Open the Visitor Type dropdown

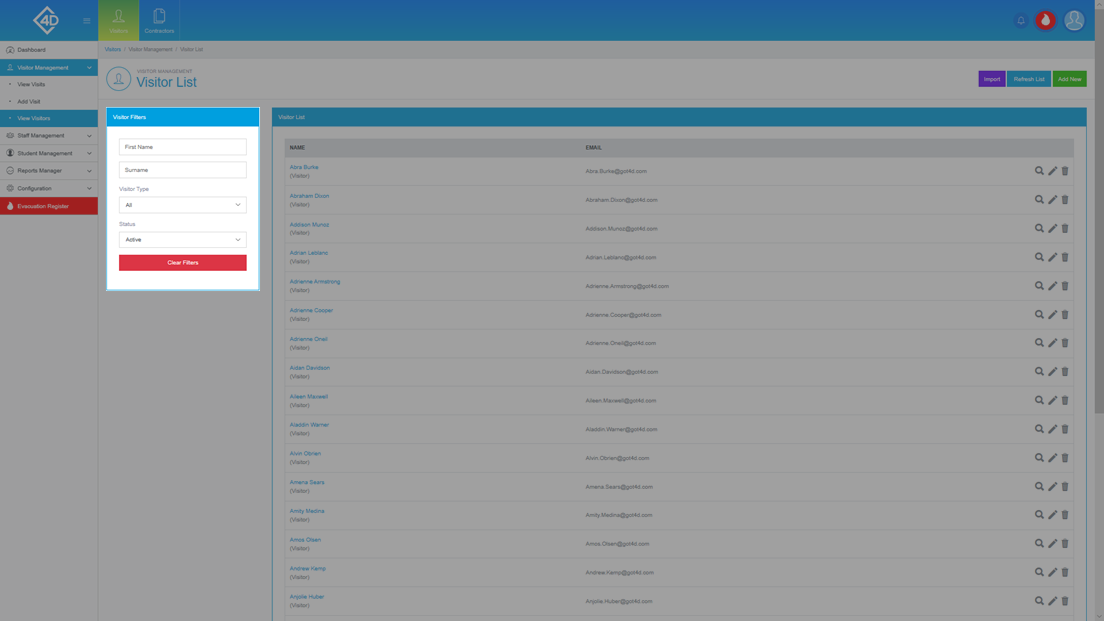pos(182,205)
